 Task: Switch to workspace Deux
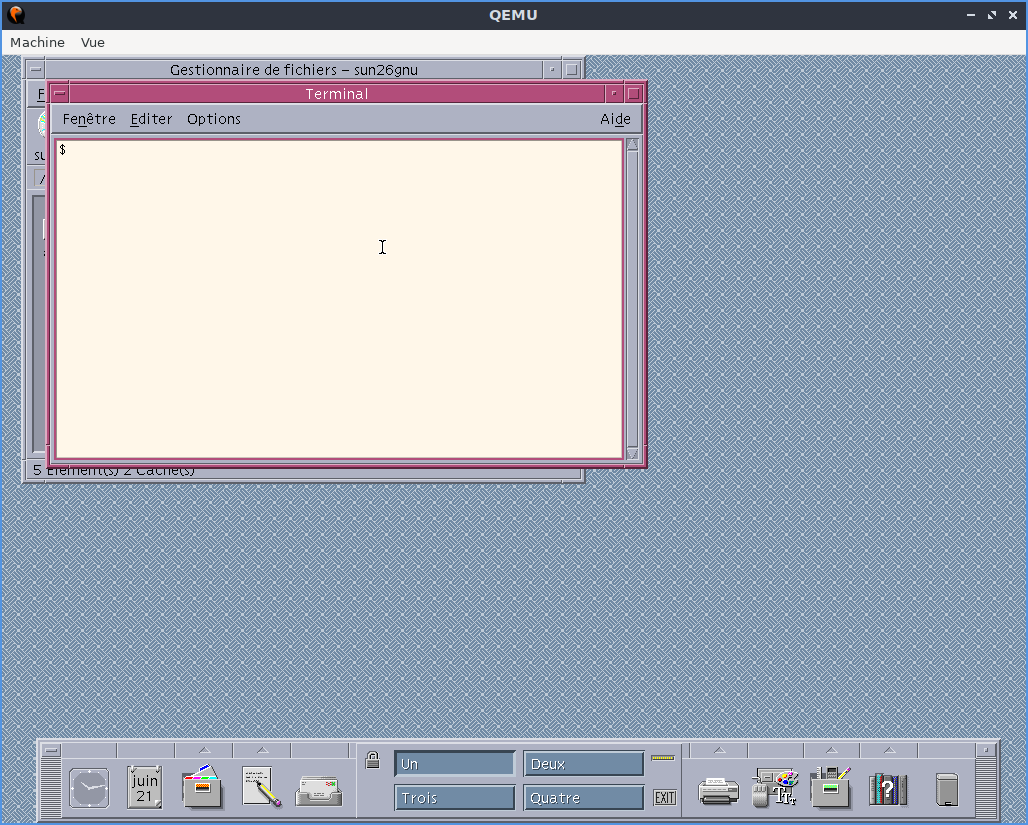tap(583, 764)
